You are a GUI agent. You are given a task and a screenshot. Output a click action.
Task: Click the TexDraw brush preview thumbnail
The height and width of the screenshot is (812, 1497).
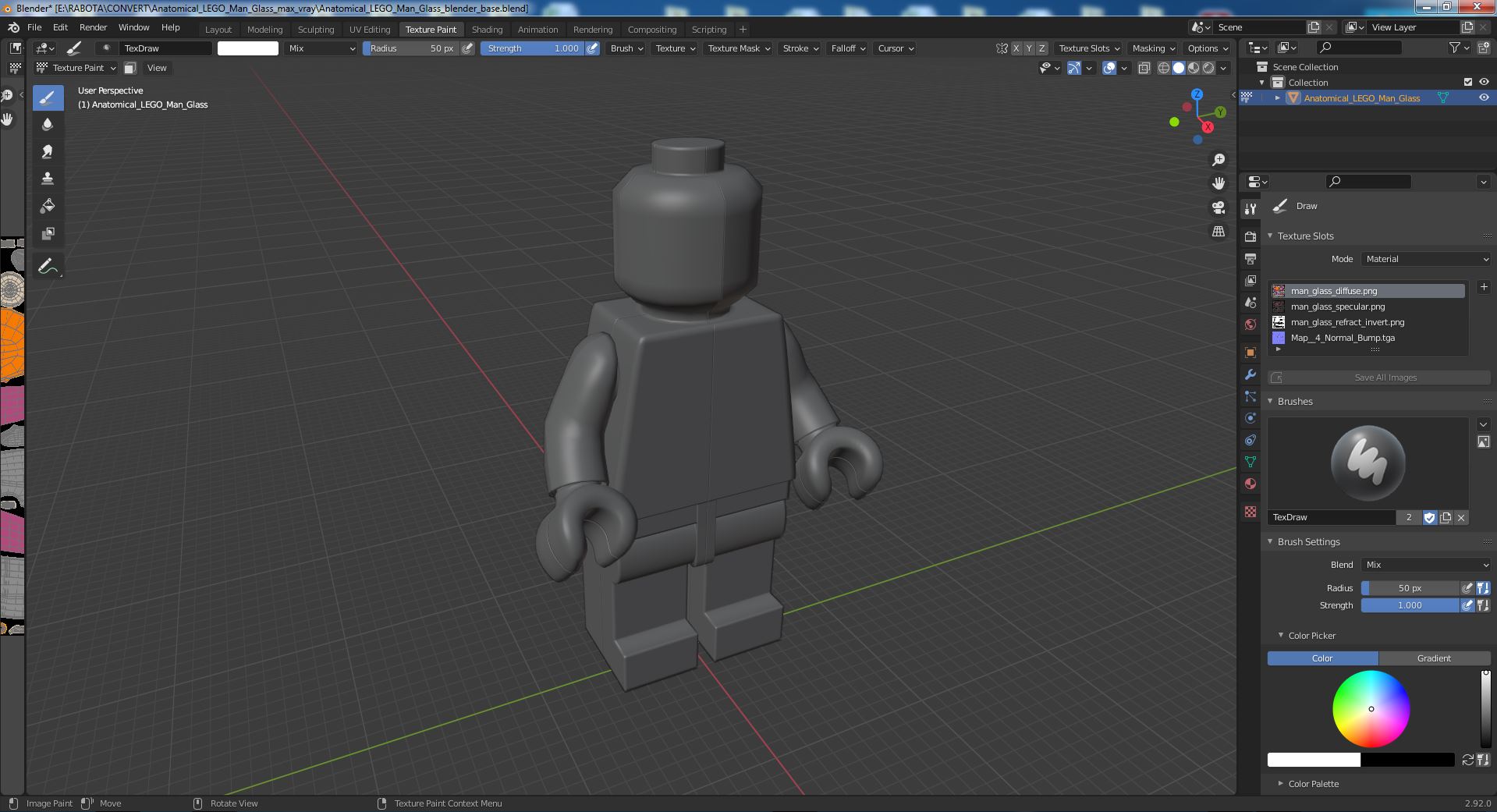tap(1368, 463)
